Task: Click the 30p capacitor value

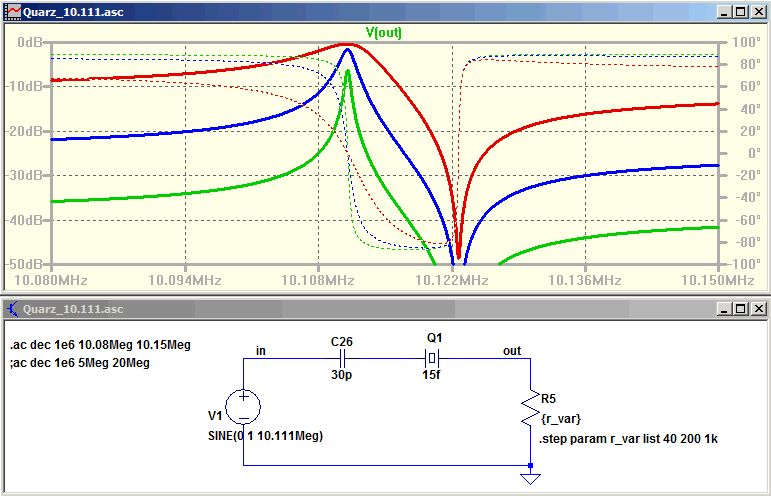Action: coord(341,375)
